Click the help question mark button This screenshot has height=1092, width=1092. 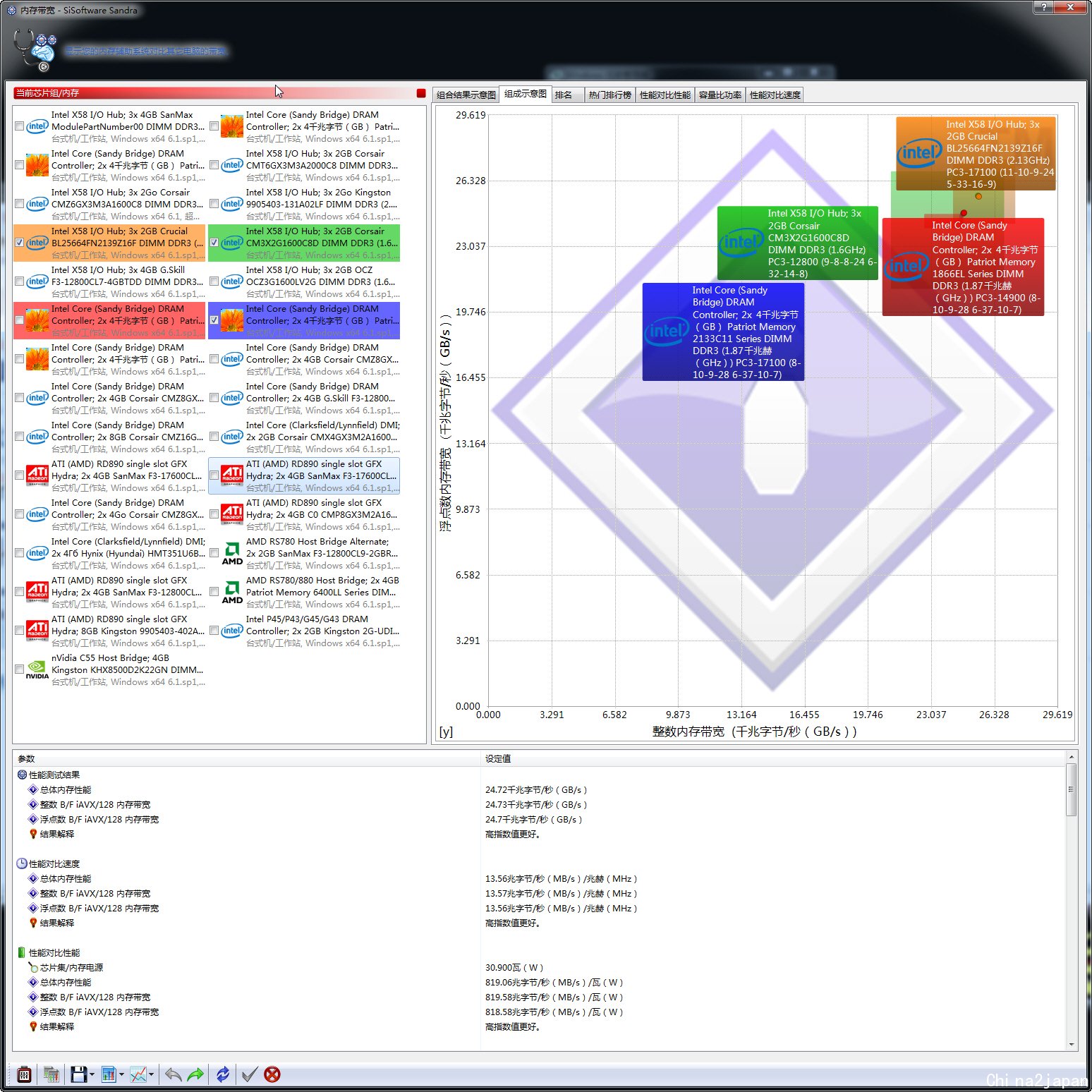point(1044,6)
